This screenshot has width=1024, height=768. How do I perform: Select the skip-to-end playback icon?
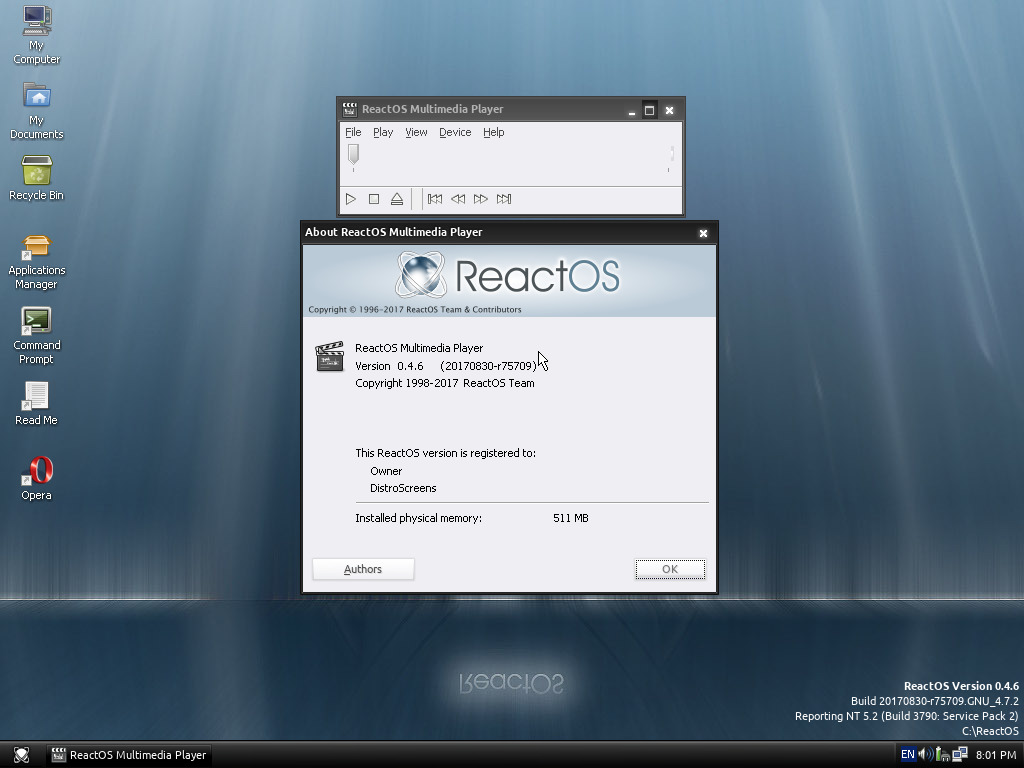pos(504,199)
